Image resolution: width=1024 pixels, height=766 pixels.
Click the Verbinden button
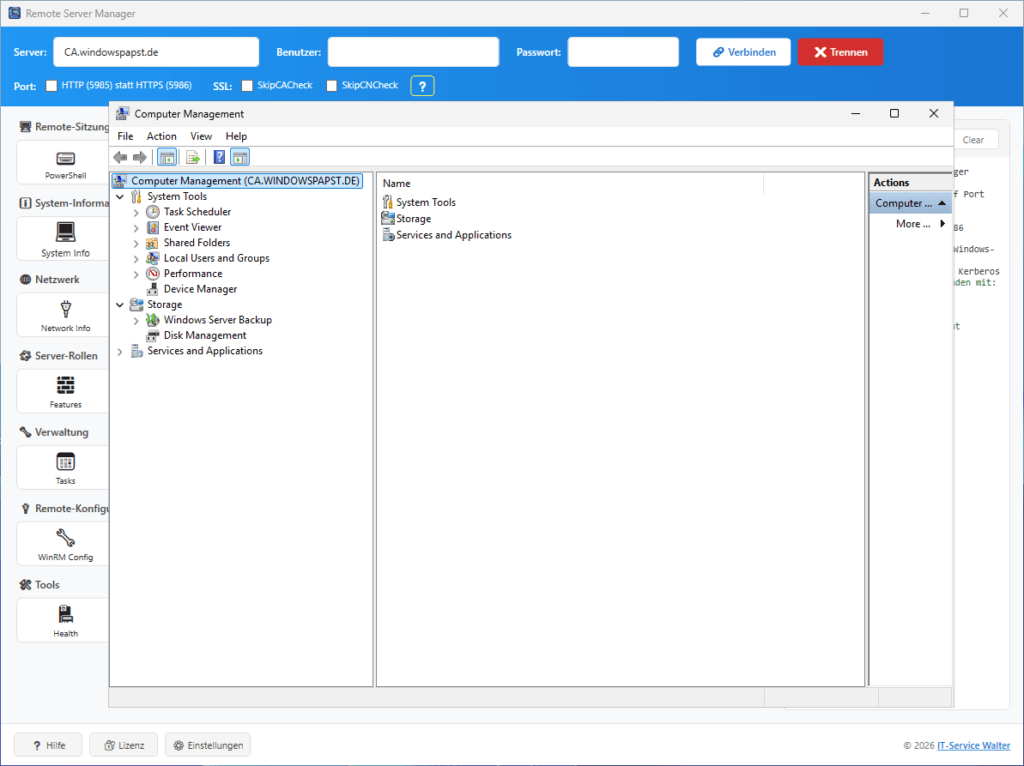pyautogui.click(x=743, y=51)
